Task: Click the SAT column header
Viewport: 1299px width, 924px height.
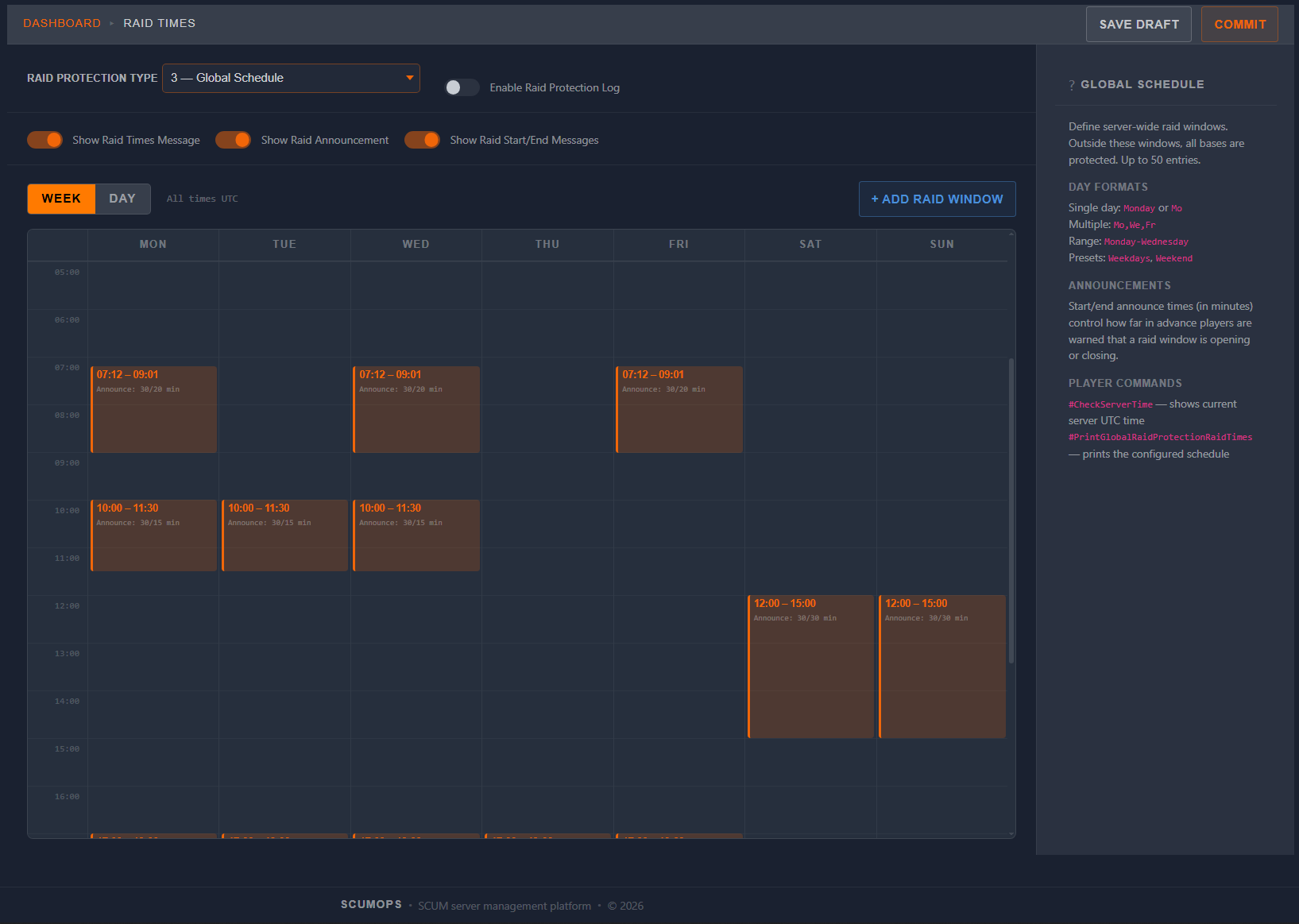Action: point(810,244)
